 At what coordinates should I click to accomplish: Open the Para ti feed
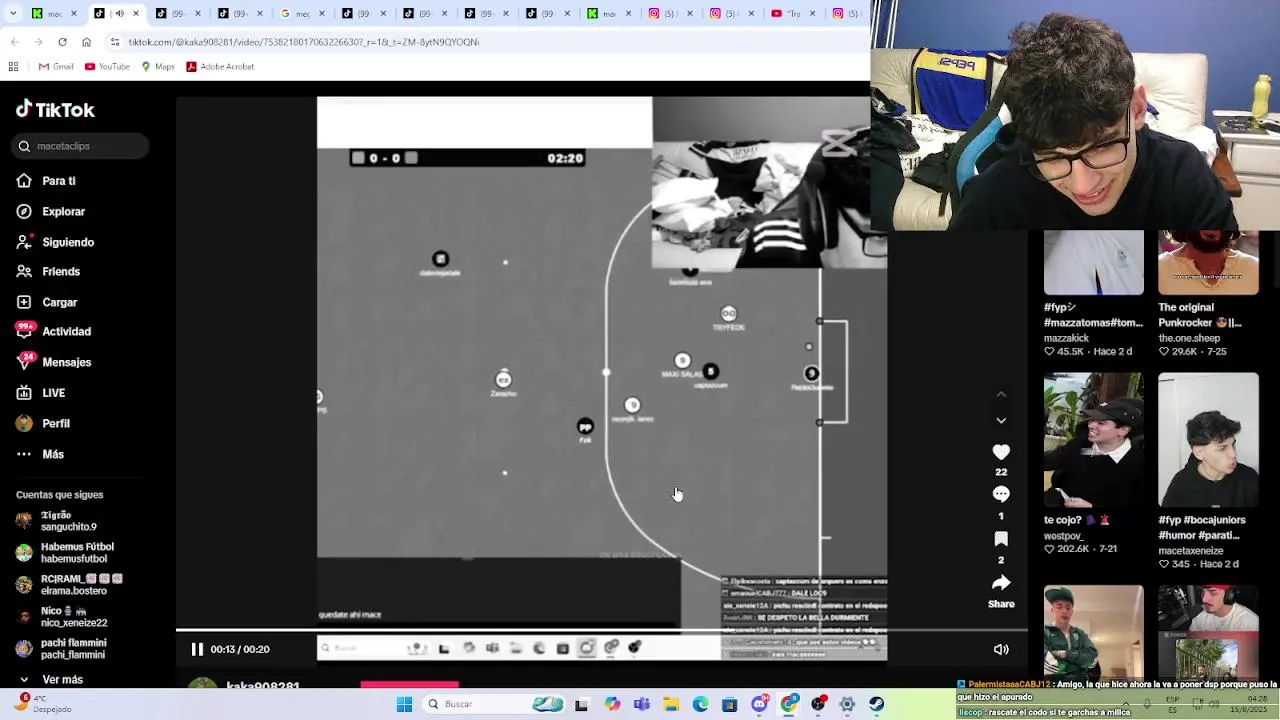pos(46,181)
